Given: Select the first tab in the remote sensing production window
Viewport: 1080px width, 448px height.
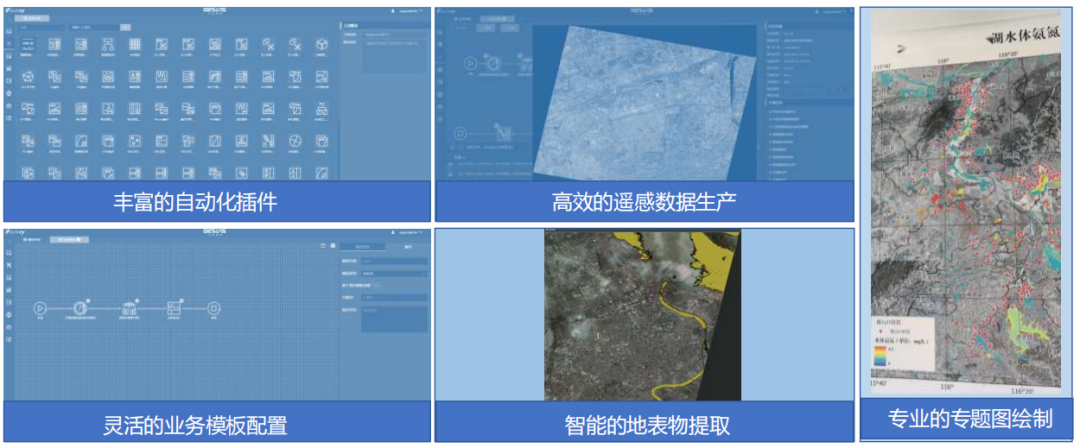Looking at the screenshot, I should click(x=463, y=19).
